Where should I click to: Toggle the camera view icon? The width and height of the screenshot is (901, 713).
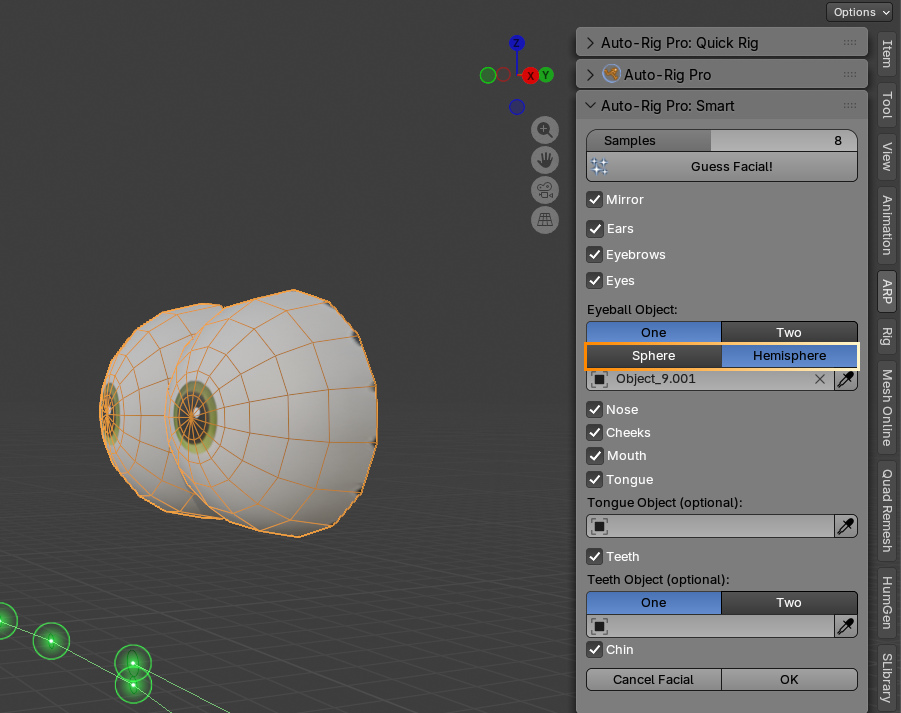545,190
